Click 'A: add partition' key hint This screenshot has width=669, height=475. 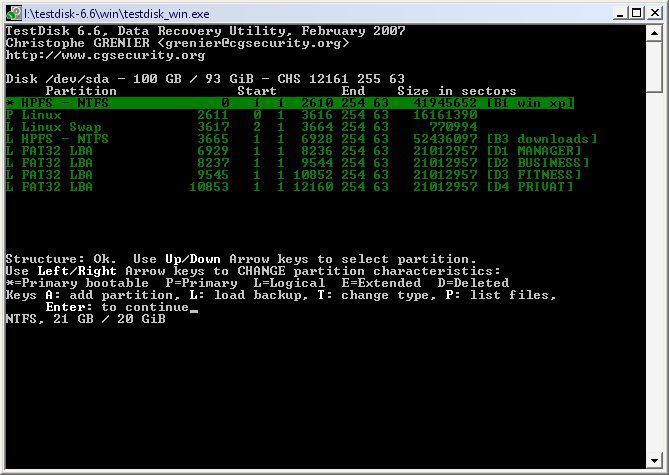109,295
